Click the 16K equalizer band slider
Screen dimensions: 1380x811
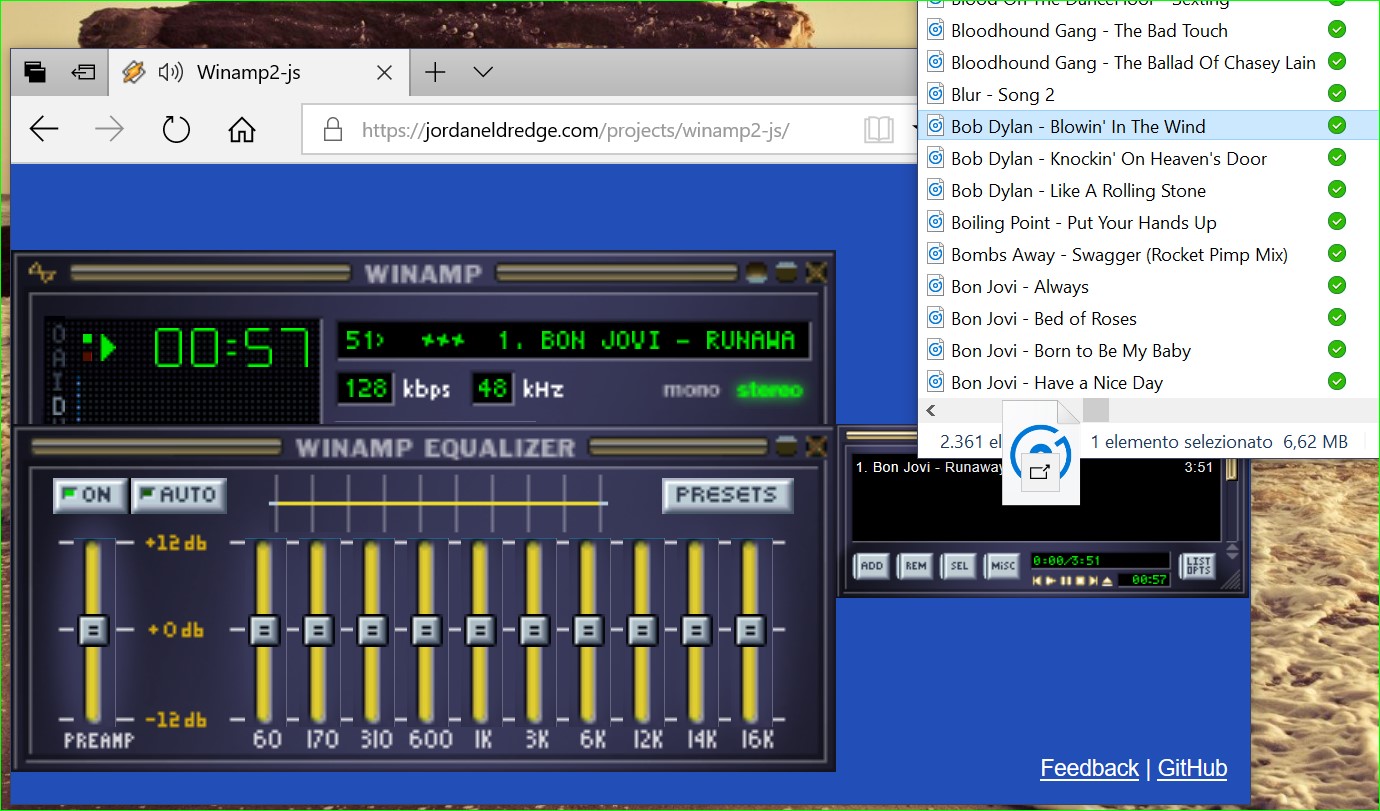click(750, 630)
